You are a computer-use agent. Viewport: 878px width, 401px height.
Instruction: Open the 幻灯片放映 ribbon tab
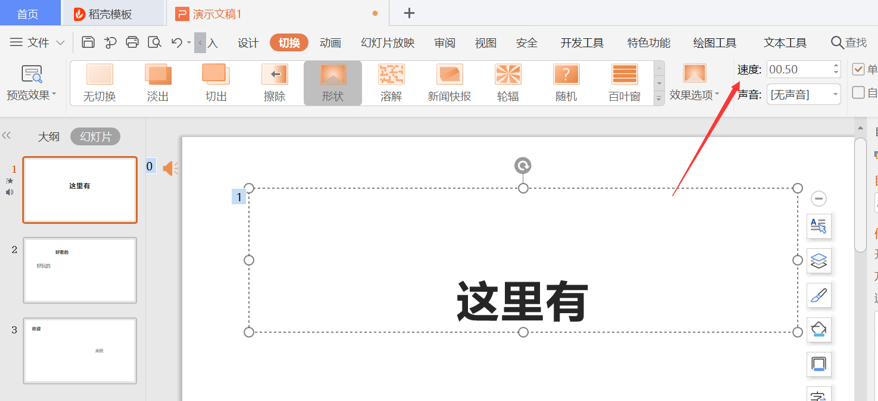coord(387,43)
